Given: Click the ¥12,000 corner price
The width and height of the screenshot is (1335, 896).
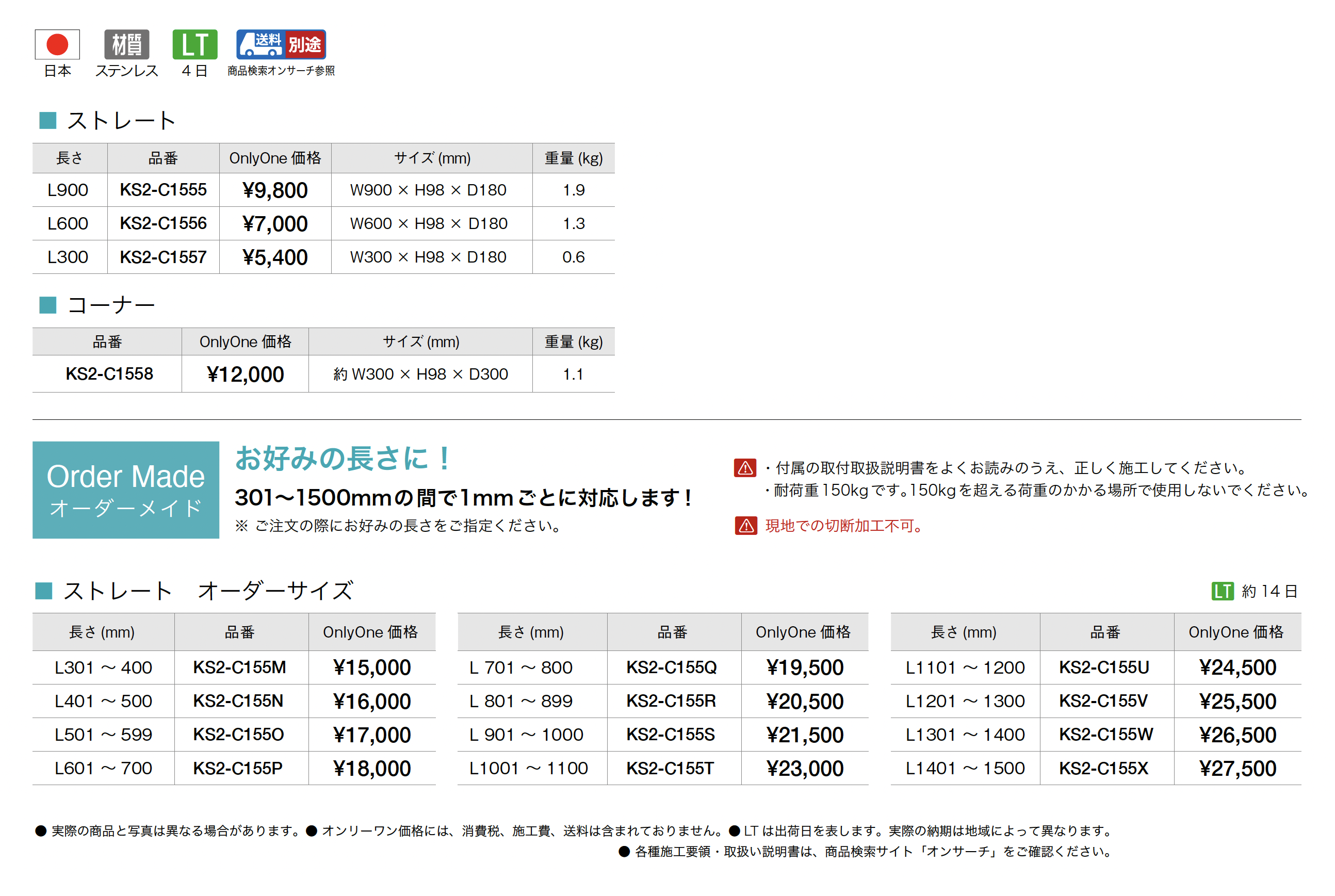Looking at the screenshot, I should pos(245,374).
